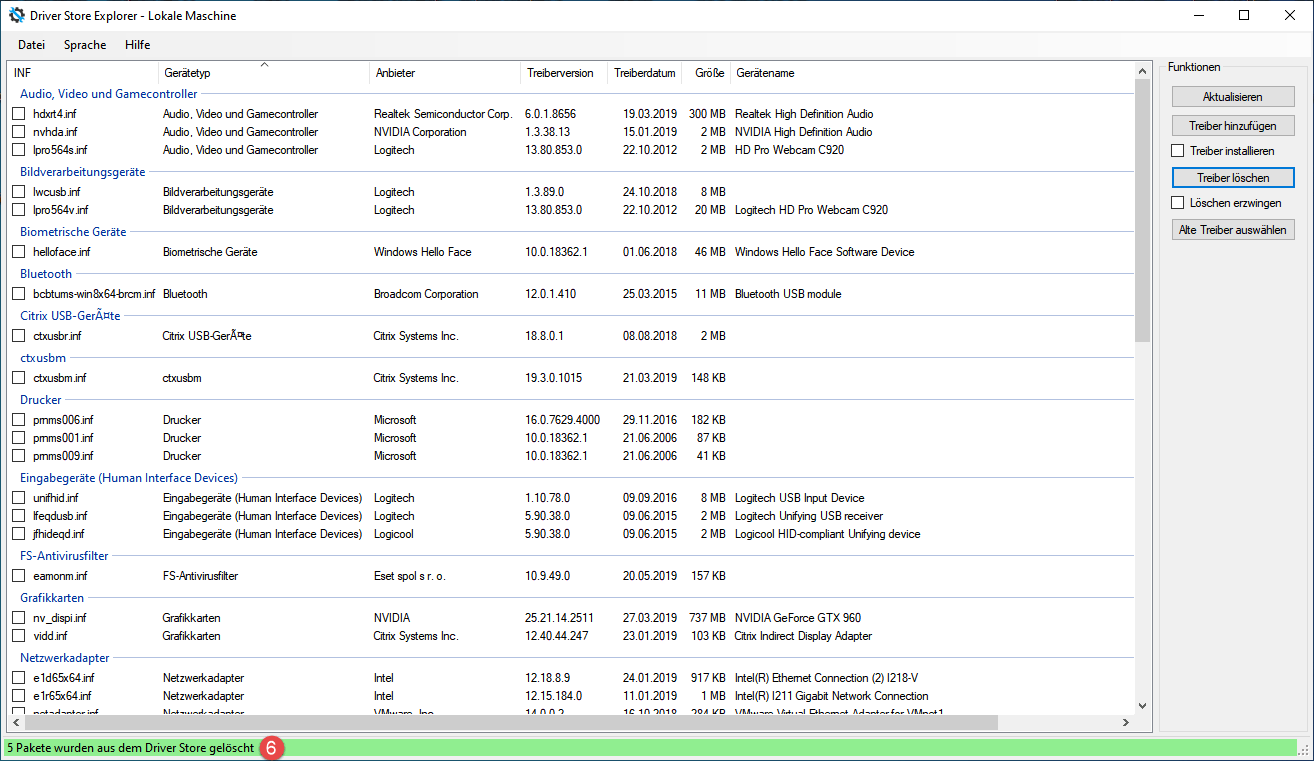
Task: Click the horizontal scrollbar right arrow
Action: [x=1125, y=722]
